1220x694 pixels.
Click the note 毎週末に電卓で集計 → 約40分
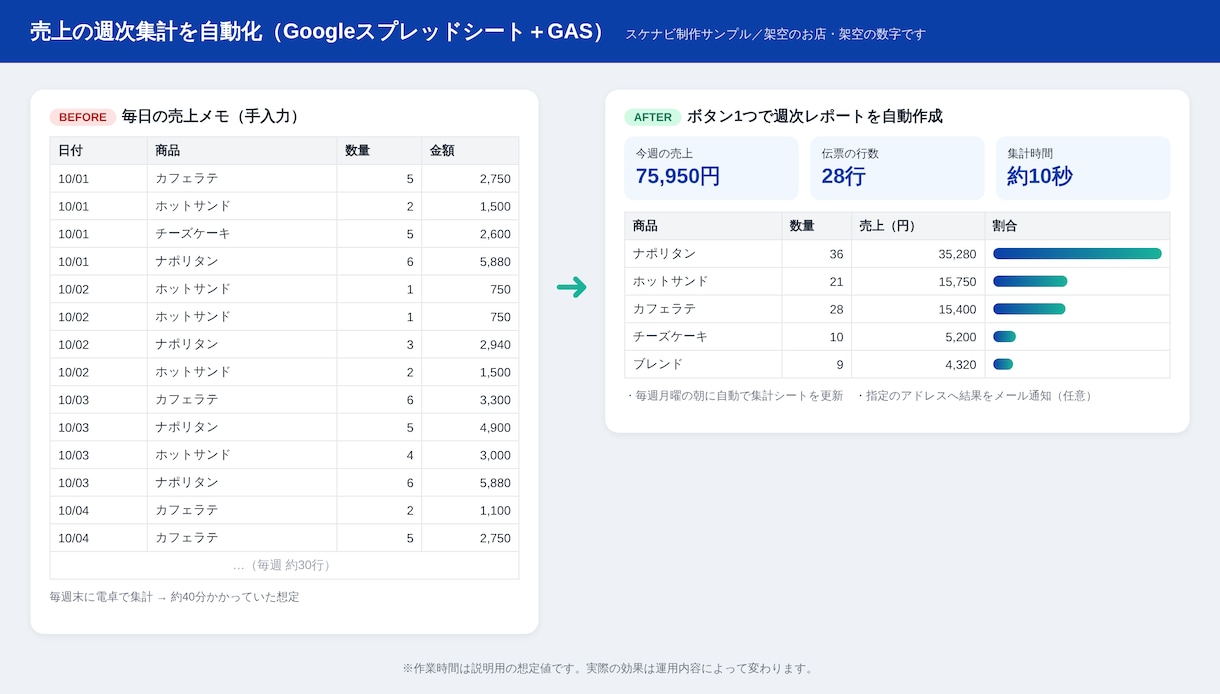tap(174, 597)
